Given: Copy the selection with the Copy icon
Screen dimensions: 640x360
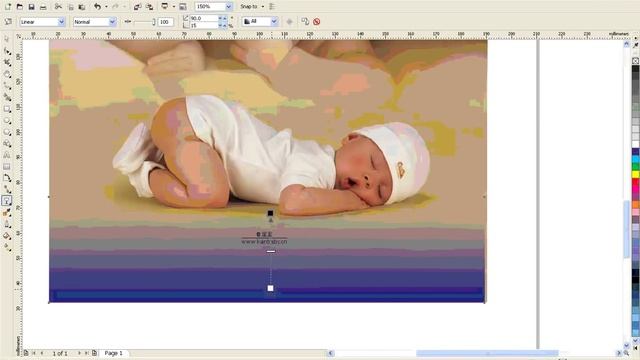Looking at the screenshot, I should coord(70,7).
